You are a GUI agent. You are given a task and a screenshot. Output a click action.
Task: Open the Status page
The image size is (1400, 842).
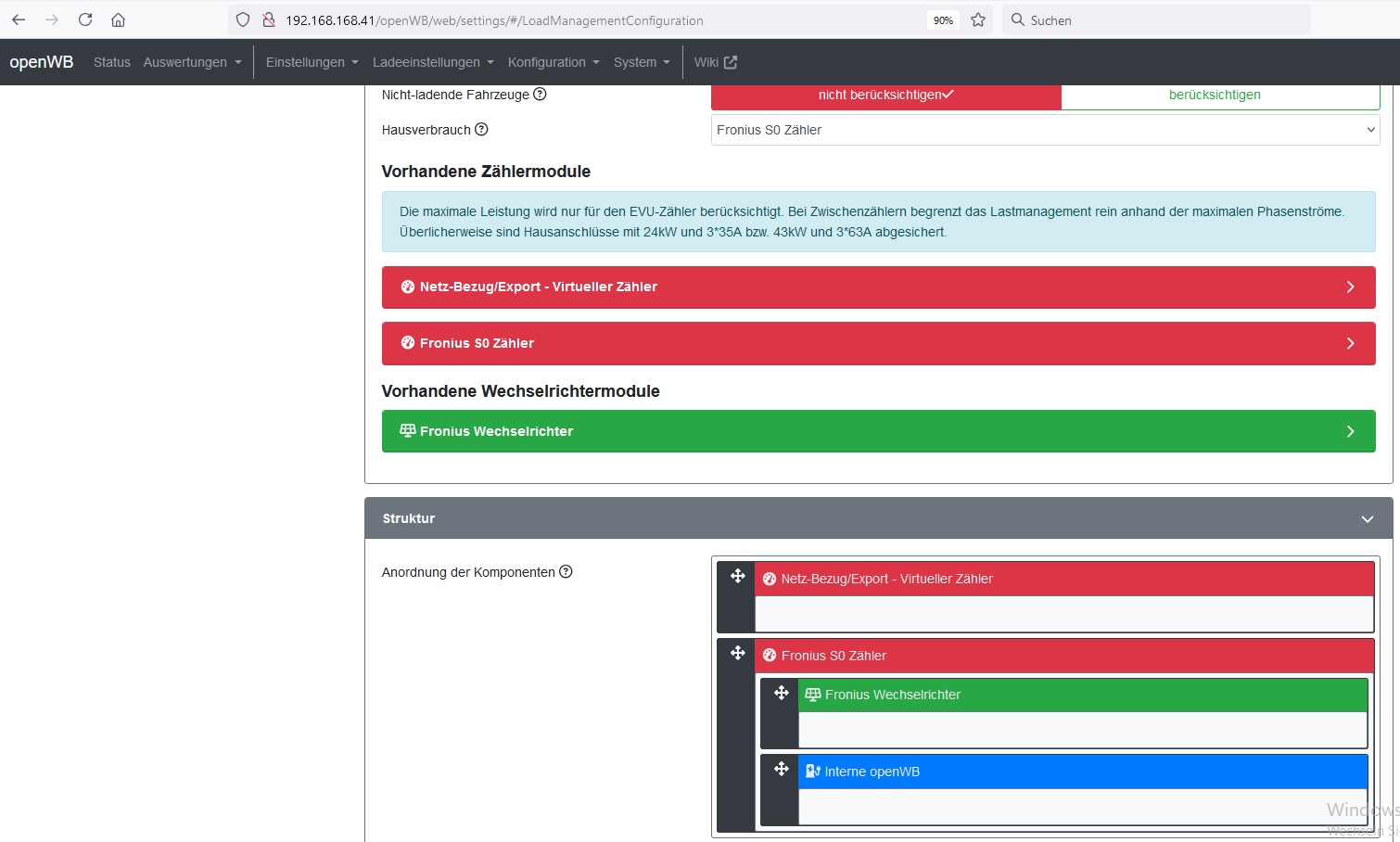point(112,62)
